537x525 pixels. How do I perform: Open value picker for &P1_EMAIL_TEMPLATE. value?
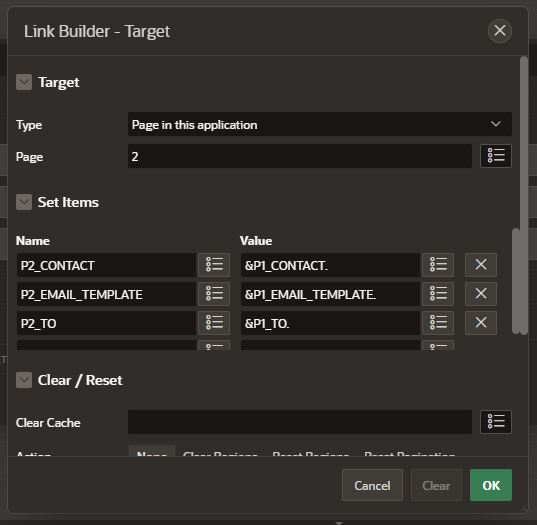tap(438, 294)
